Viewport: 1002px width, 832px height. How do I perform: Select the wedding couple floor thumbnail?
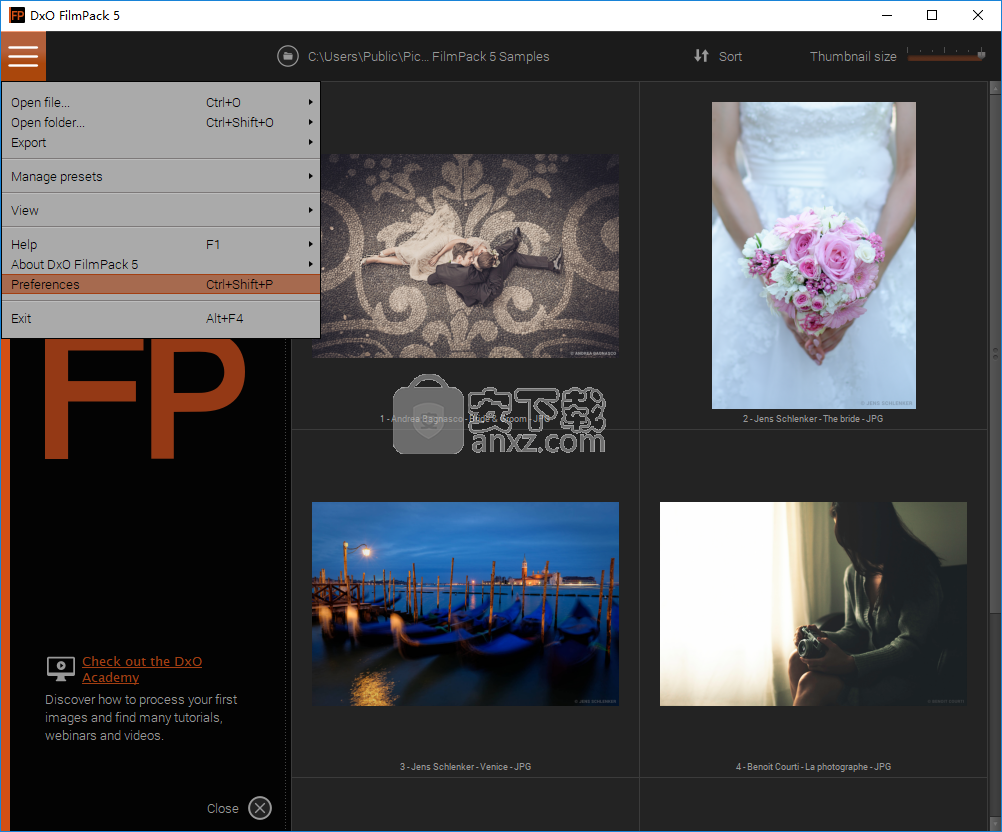point(465,256)
